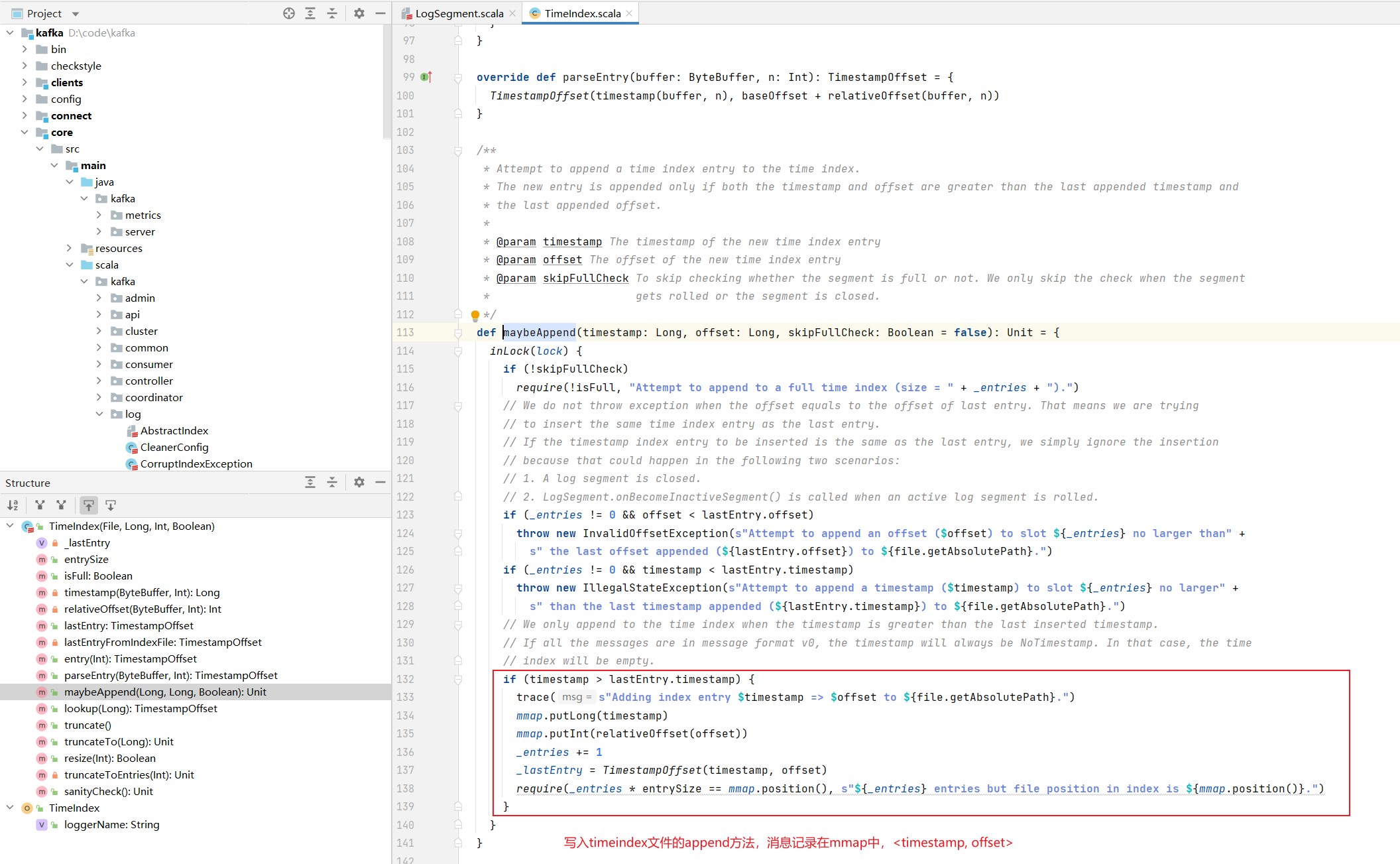Screen dimensions: 1400x864
Task: Click Expand All in Project panel header
Action: click(310, 13)
